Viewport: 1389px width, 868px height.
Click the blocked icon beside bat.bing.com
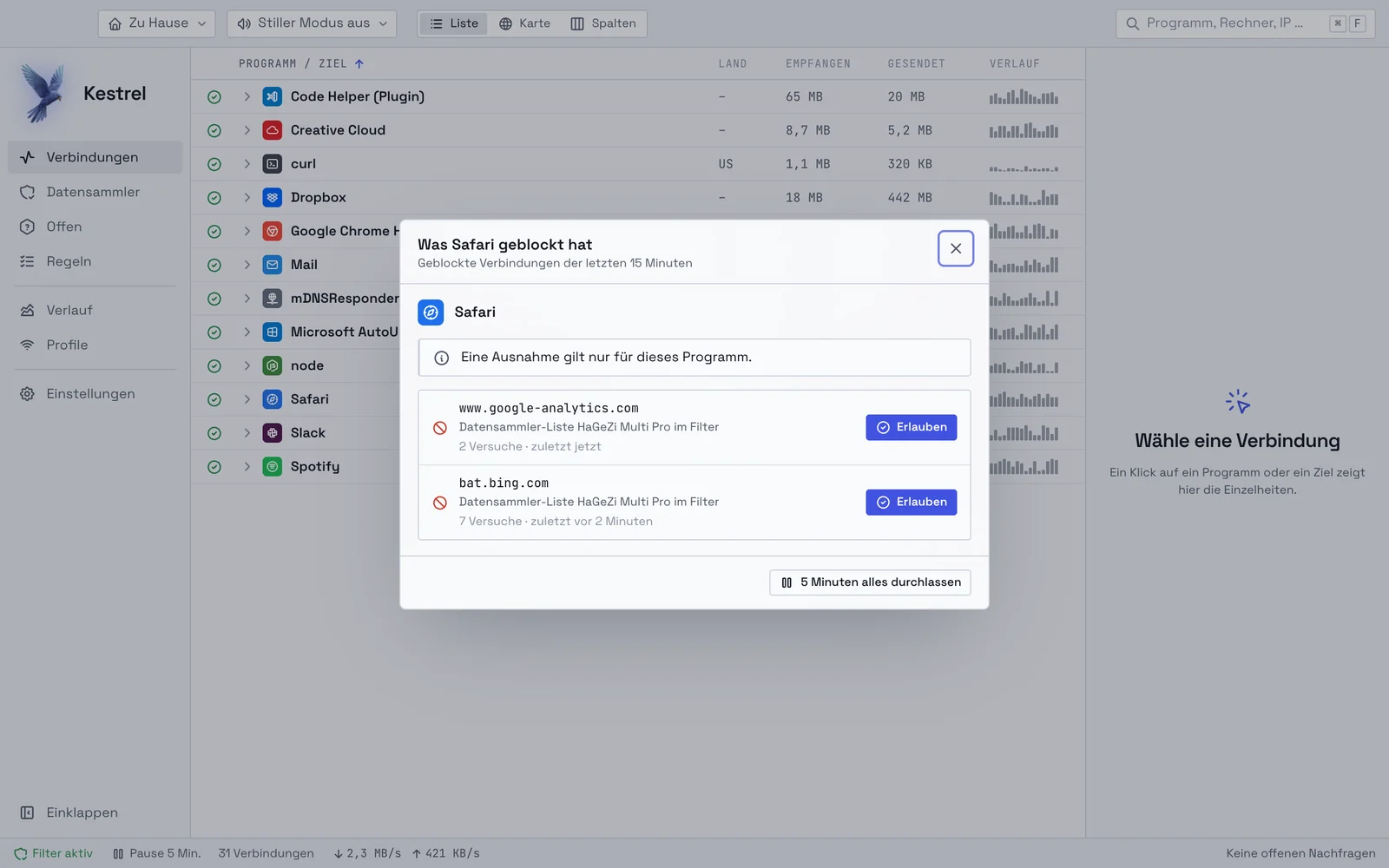tap(440, 503)
